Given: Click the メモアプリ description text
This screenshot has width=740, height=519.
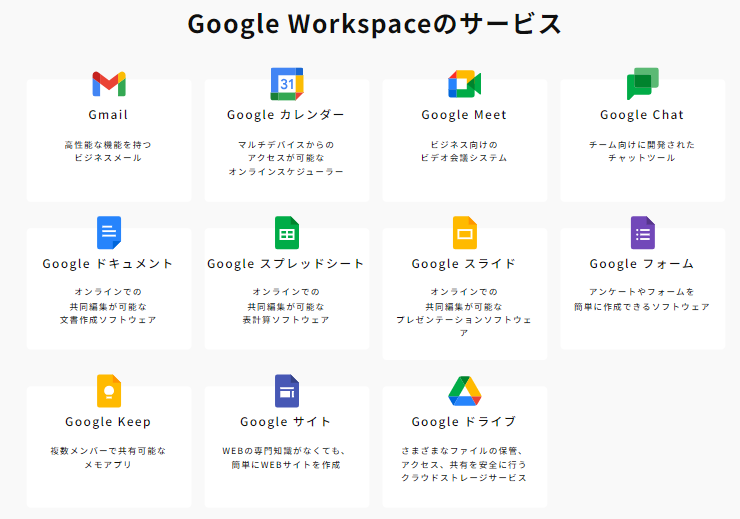Looking at the screenshot, I should [x=108, y=465].
